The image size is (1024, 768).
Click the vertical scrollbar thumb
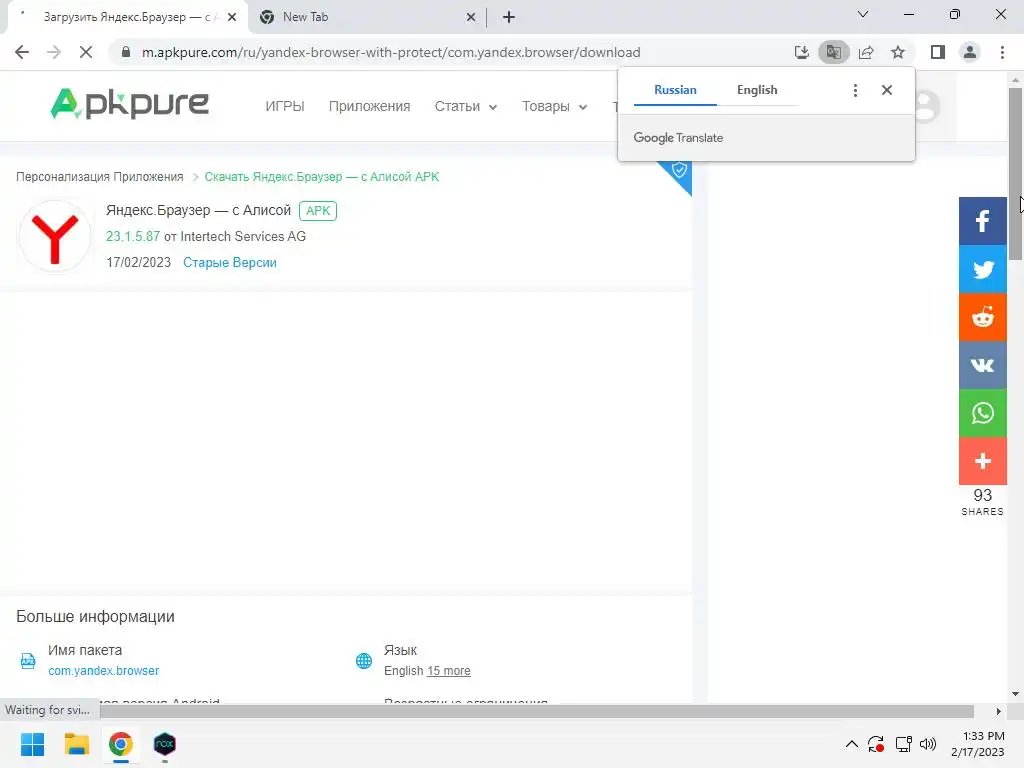(1015, 173)
